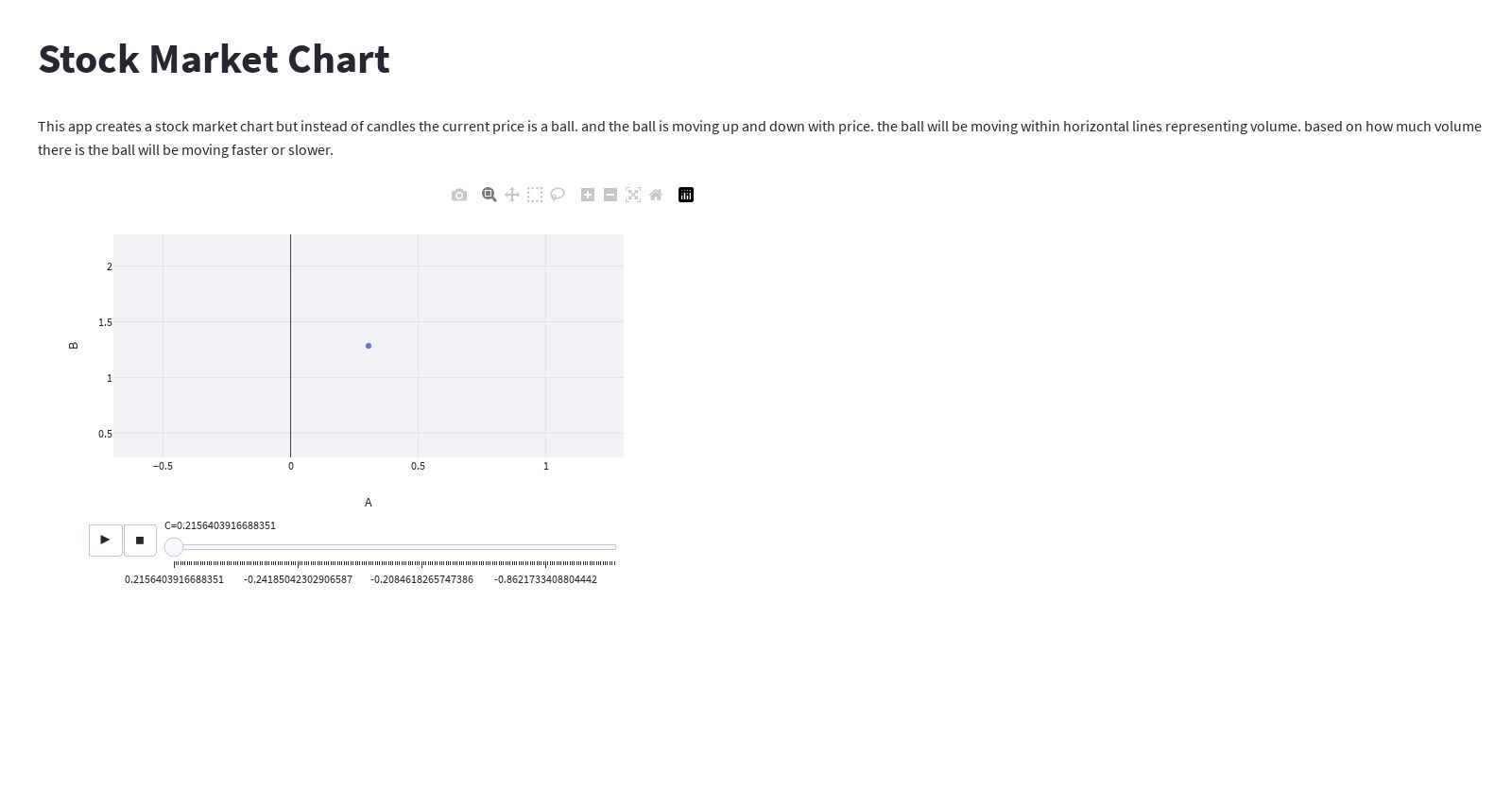Screen dimensions: 1512x790
Task: Download the plot as PNG using the camera icon
Action: click(459, 195)
